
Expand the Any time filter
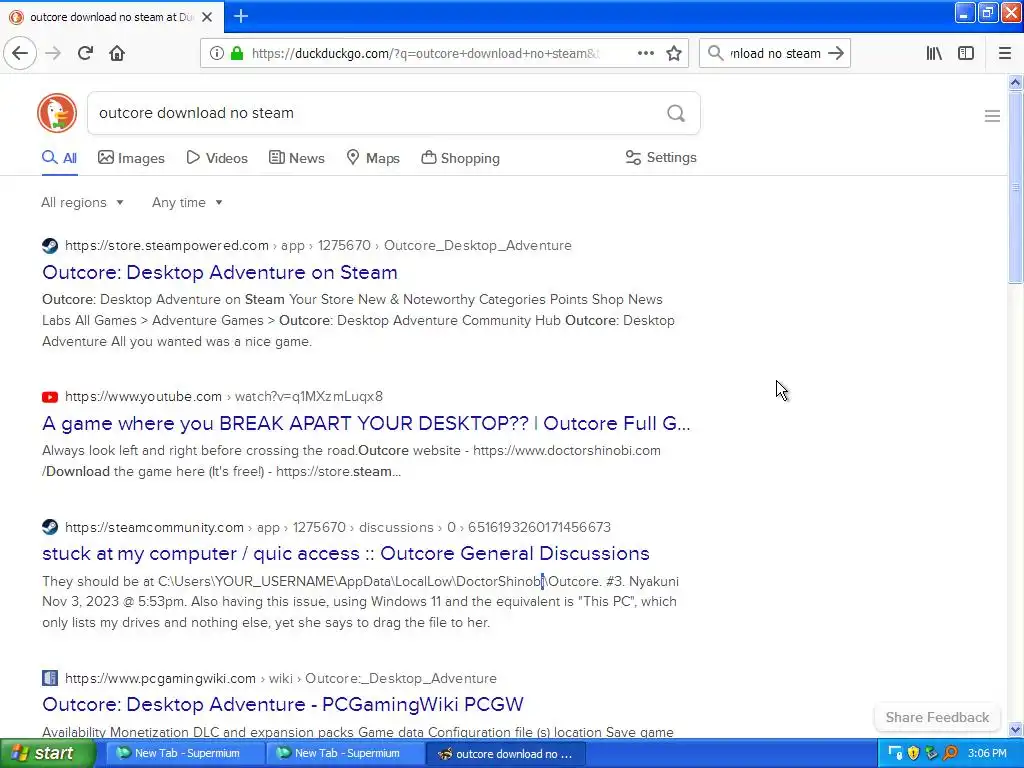pyautogui.click(x=187, y=202)
